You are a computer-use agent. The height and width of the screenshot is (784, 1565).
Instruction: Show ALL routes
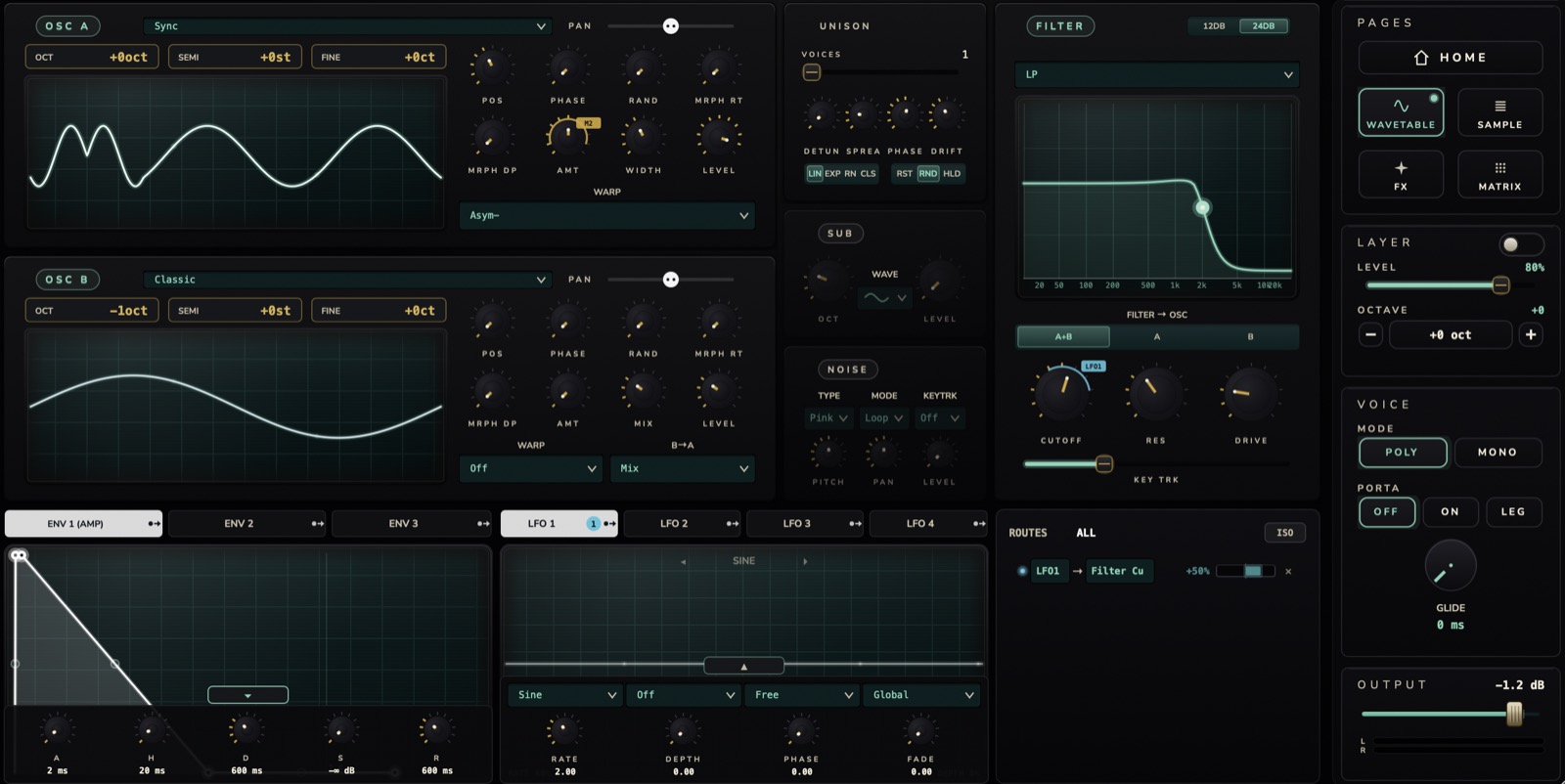tap(1086, 534)
